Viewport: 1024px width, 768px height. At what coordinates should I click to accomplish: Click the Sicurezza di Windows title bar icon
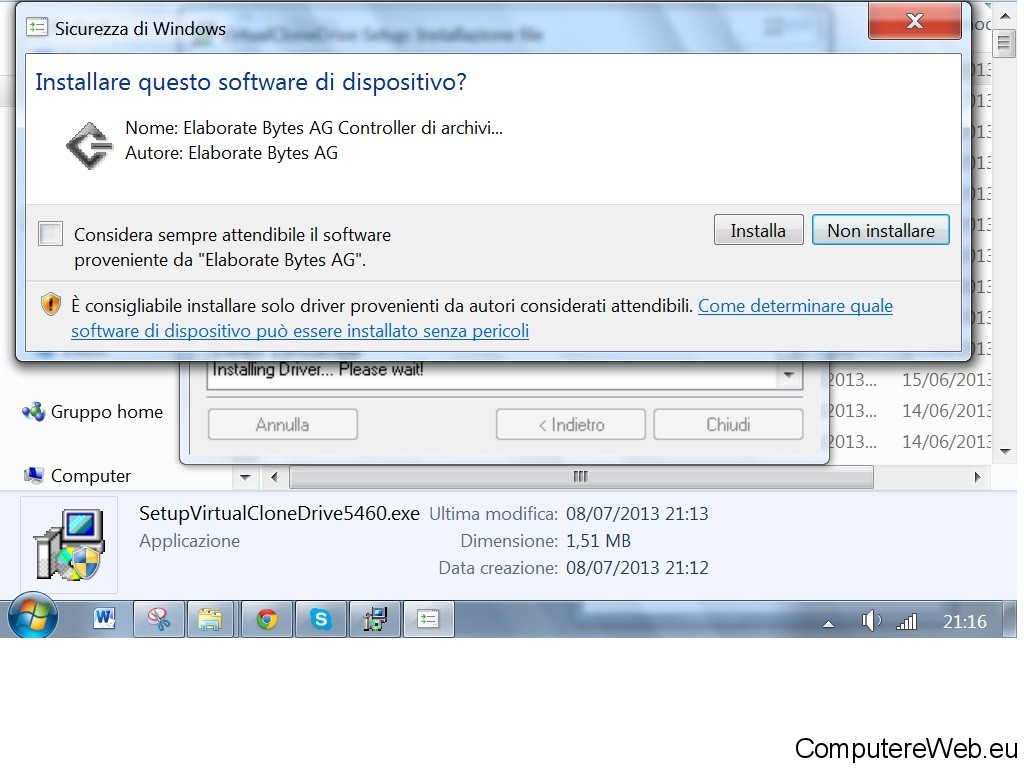[x=37, y=27]
